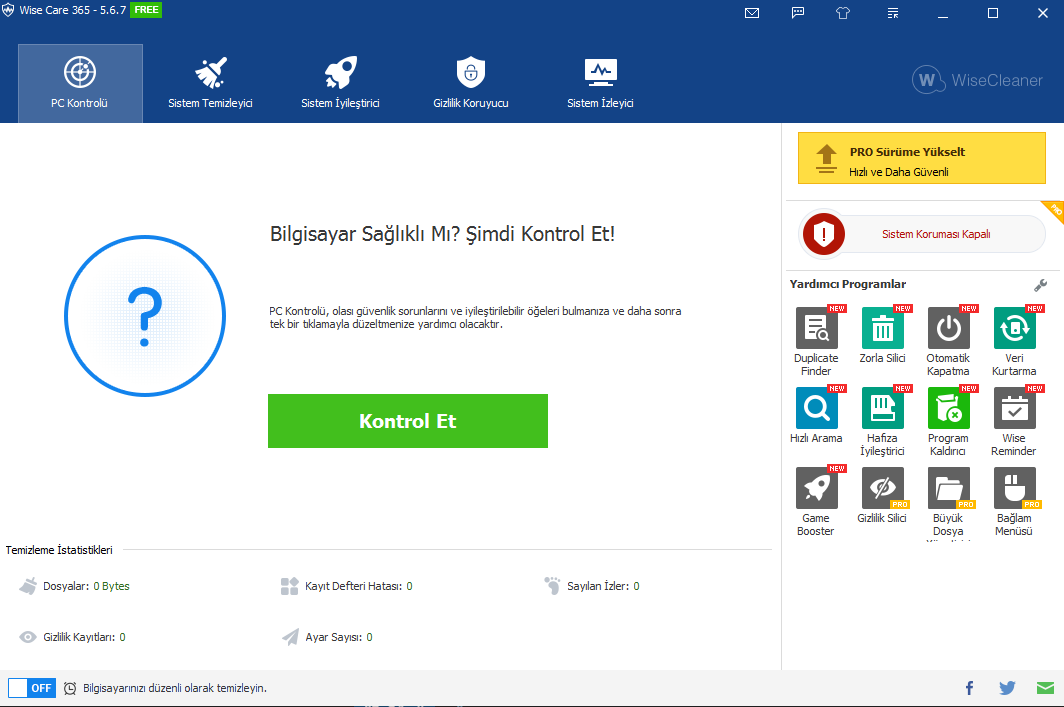Click the question mark circle
The image size is (1064, 707).
click(x=145, y=316)
